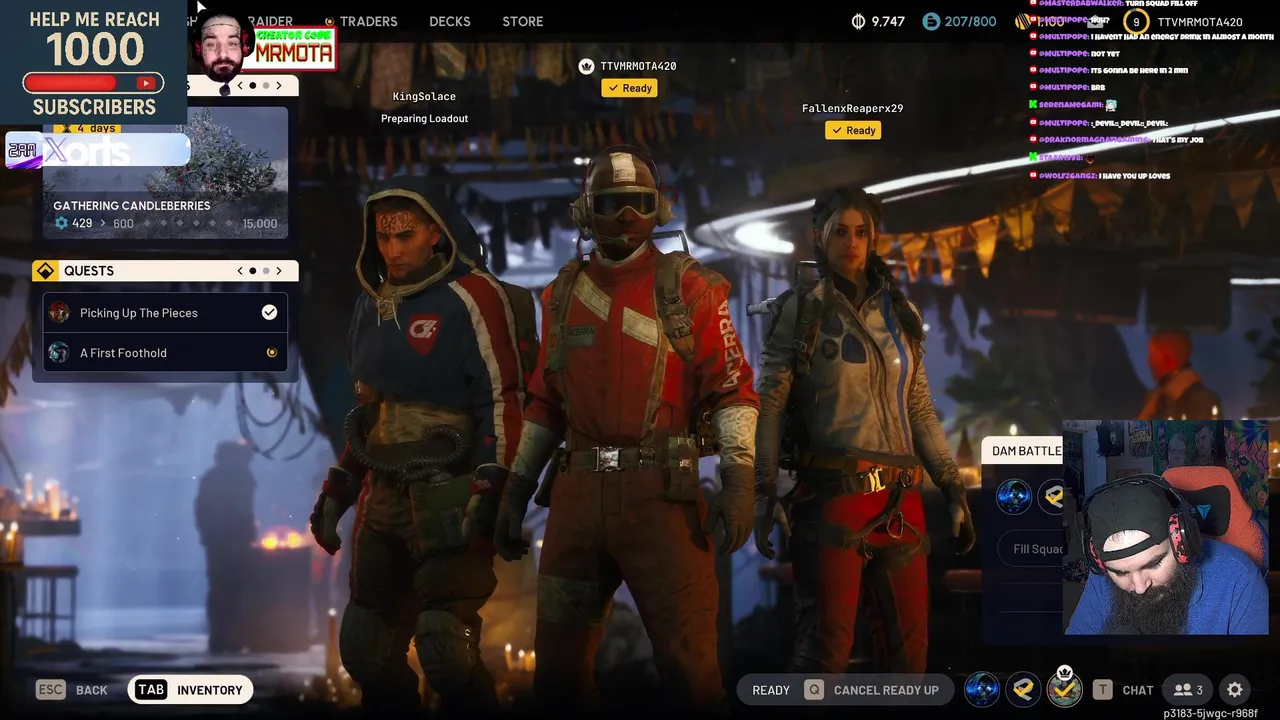The width and height of the screenshot is (1280, 720).
Task: Select the middle squad avatar with yellow checkmark
Action: click(x=1023, y=689)
